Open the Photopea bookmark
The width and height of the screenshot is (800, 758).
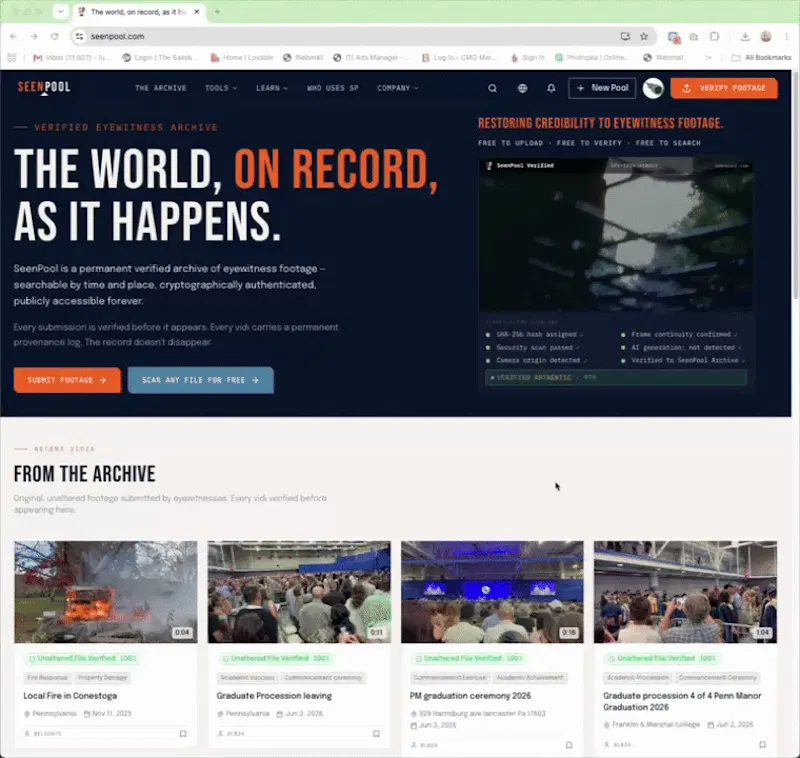click(592, 58)
